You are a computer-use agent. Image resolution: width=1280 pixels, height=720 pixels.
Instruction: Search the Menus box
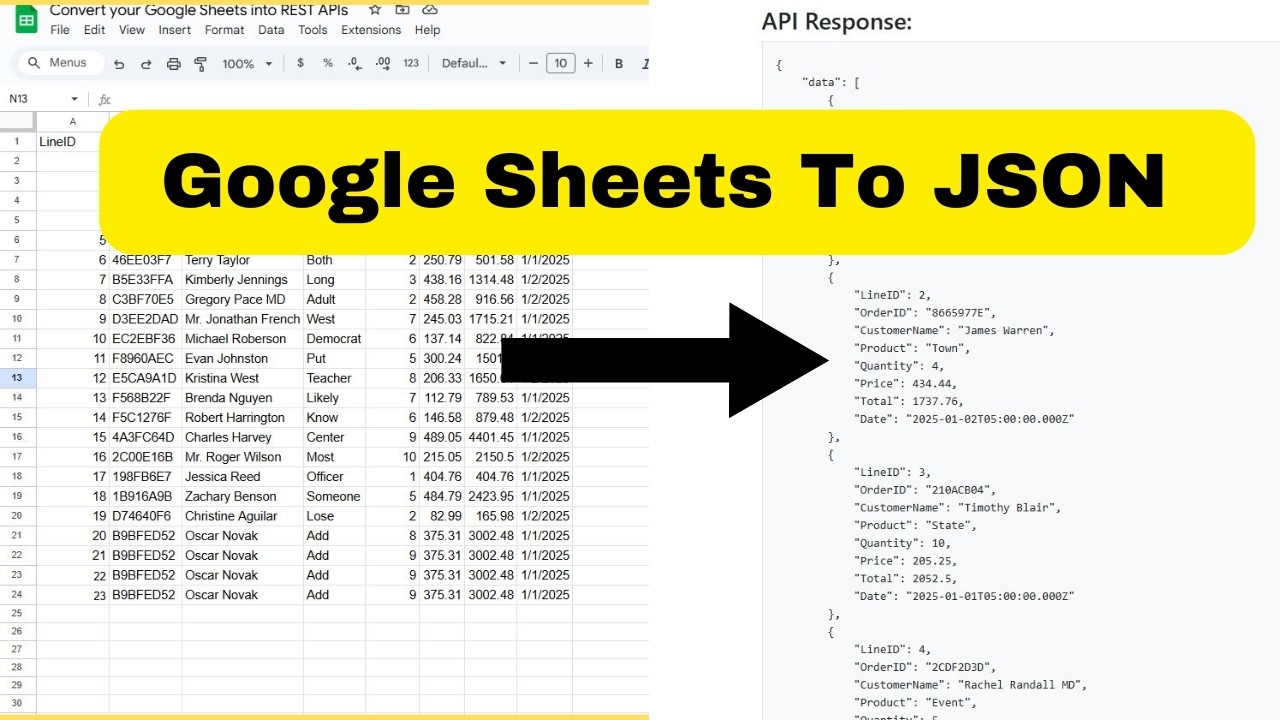59,63
